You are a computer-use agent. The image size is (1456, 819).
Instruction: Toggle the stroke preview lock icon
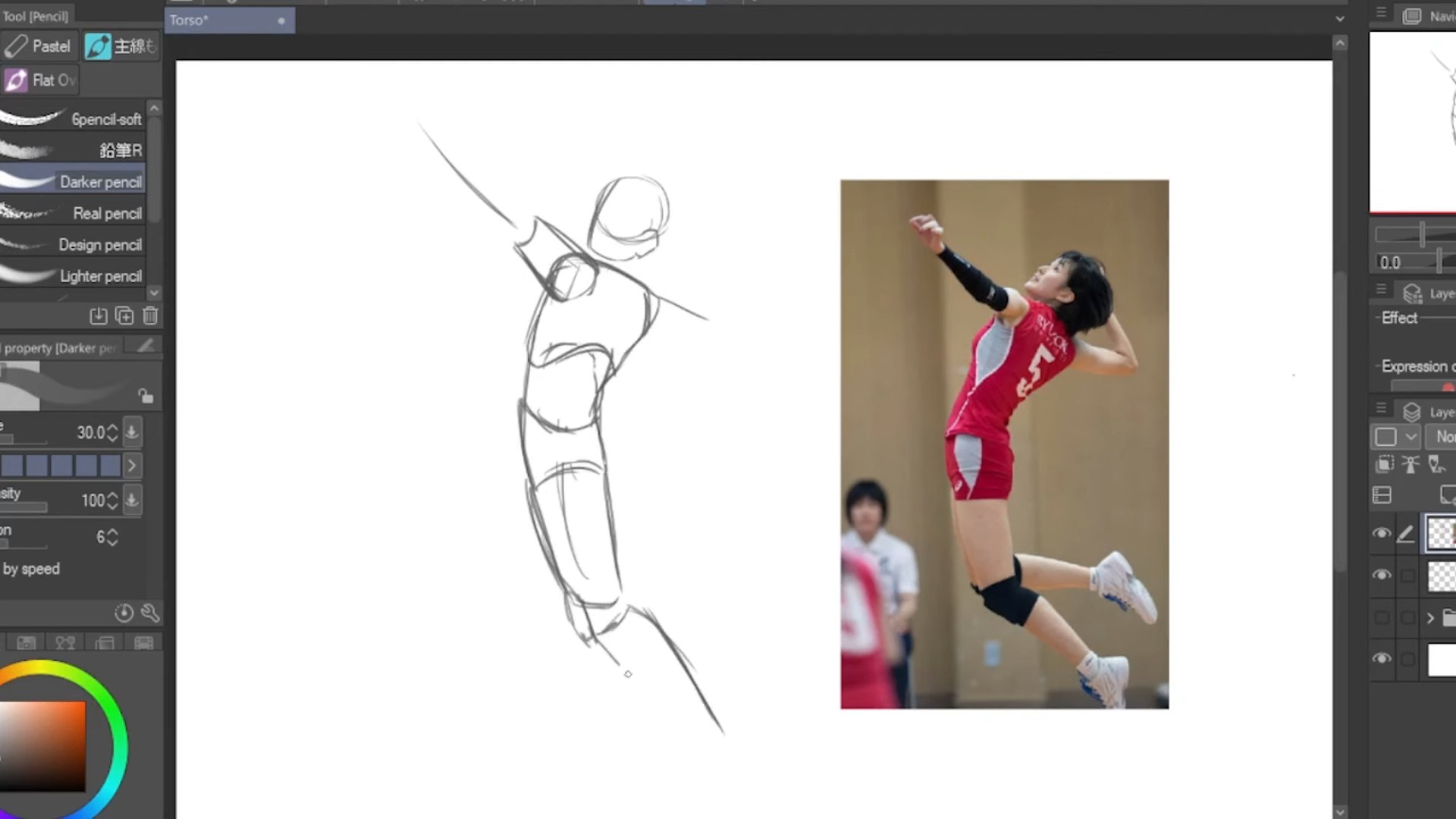(x=145, y=395)
